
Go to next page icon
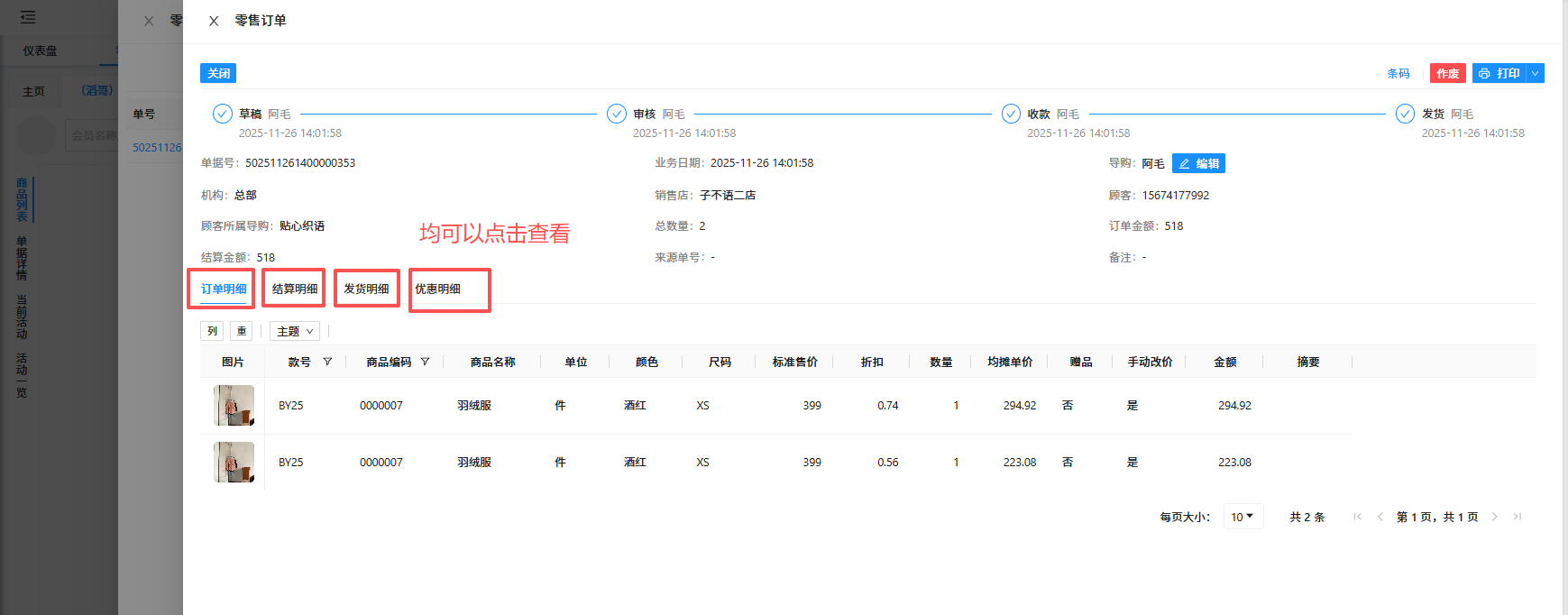coord(1494,517)
